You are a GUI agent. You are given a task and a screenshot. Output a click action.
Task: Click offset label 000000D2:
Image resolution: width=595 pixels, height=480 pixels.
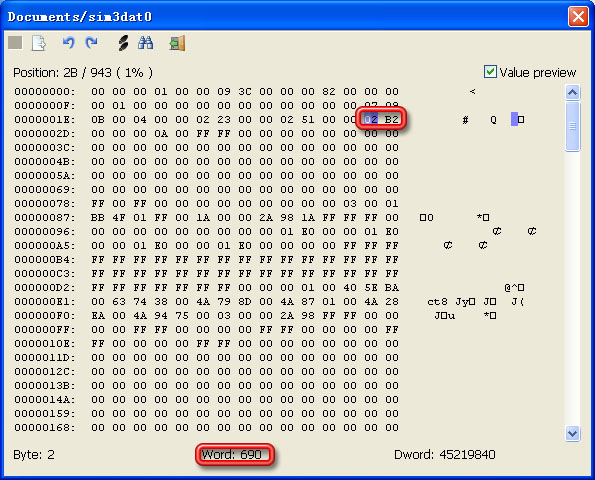pos(45,288)
